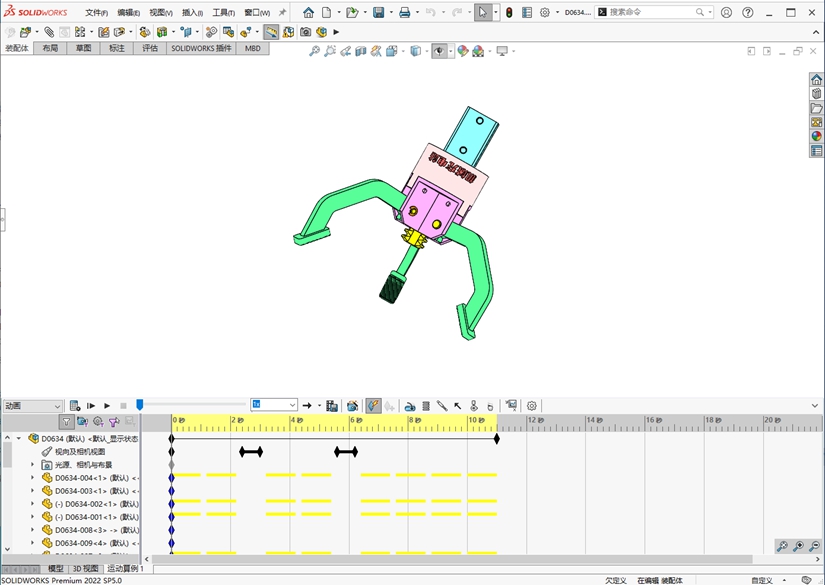This screenshot has height=585, width=825.
Task: Open Motion Study Properties gear
Action: [x=532, y=406]
